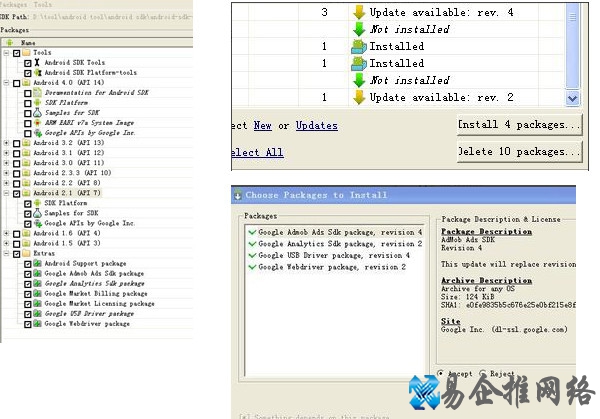
Task: Click the Extras folder icon
Action: tap(26, 253)
